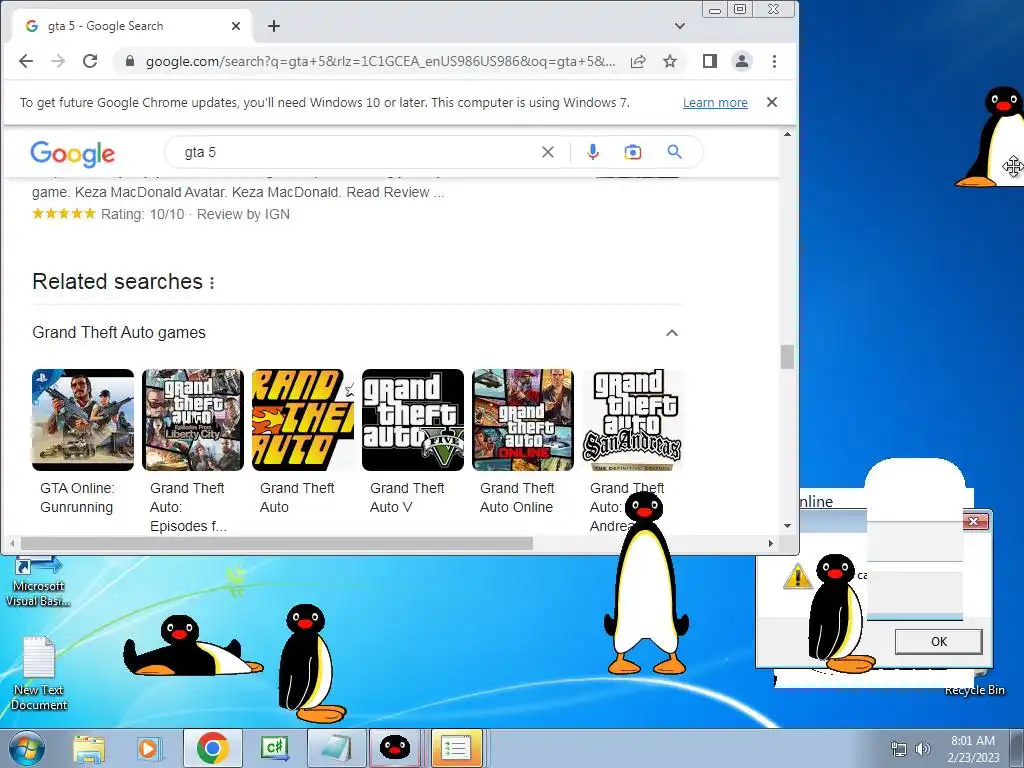Open the network icon in system tray
The height and width of the screenshot is (768, 1024).
click(x=899, y=749)
